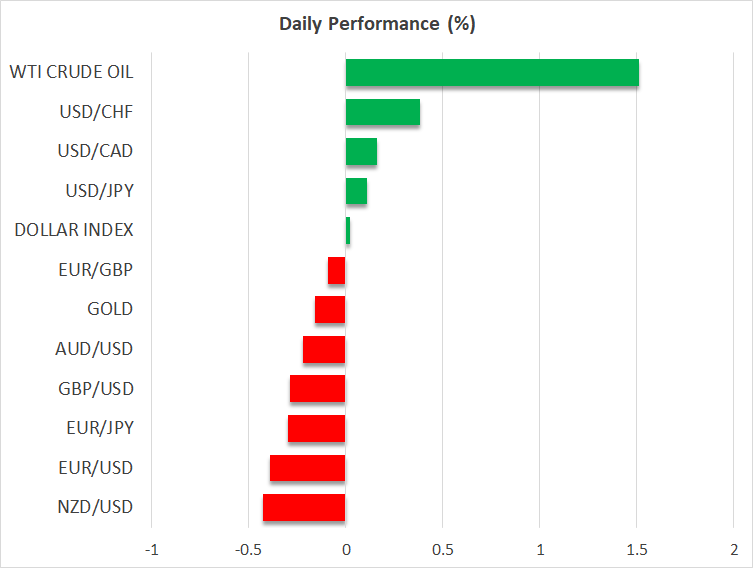Select the red EUR/USD bar
Screen dimensions: 753x568
[308, 468]
